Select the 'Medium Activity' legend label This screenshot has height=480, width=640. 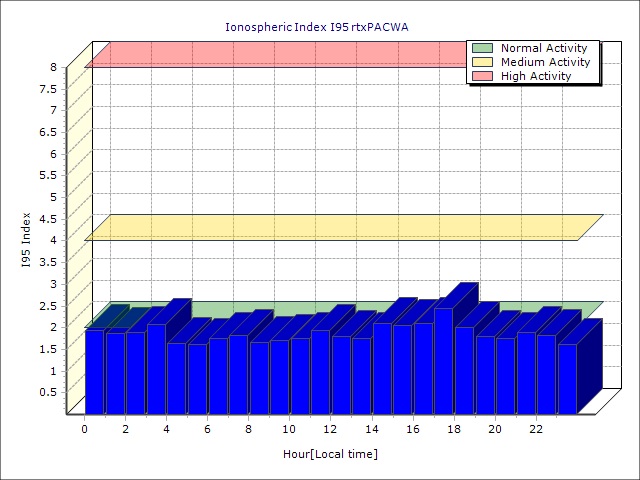point(545,62)
